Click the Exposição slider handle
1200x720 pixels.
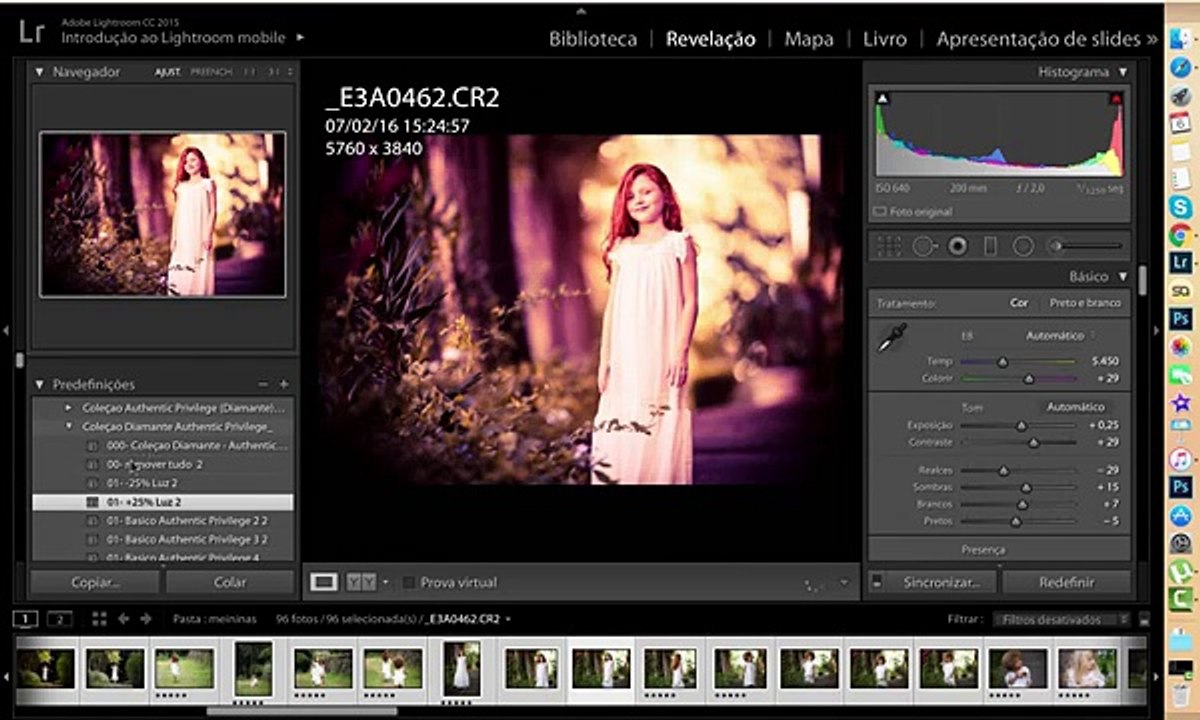[x=1021, y=425]
